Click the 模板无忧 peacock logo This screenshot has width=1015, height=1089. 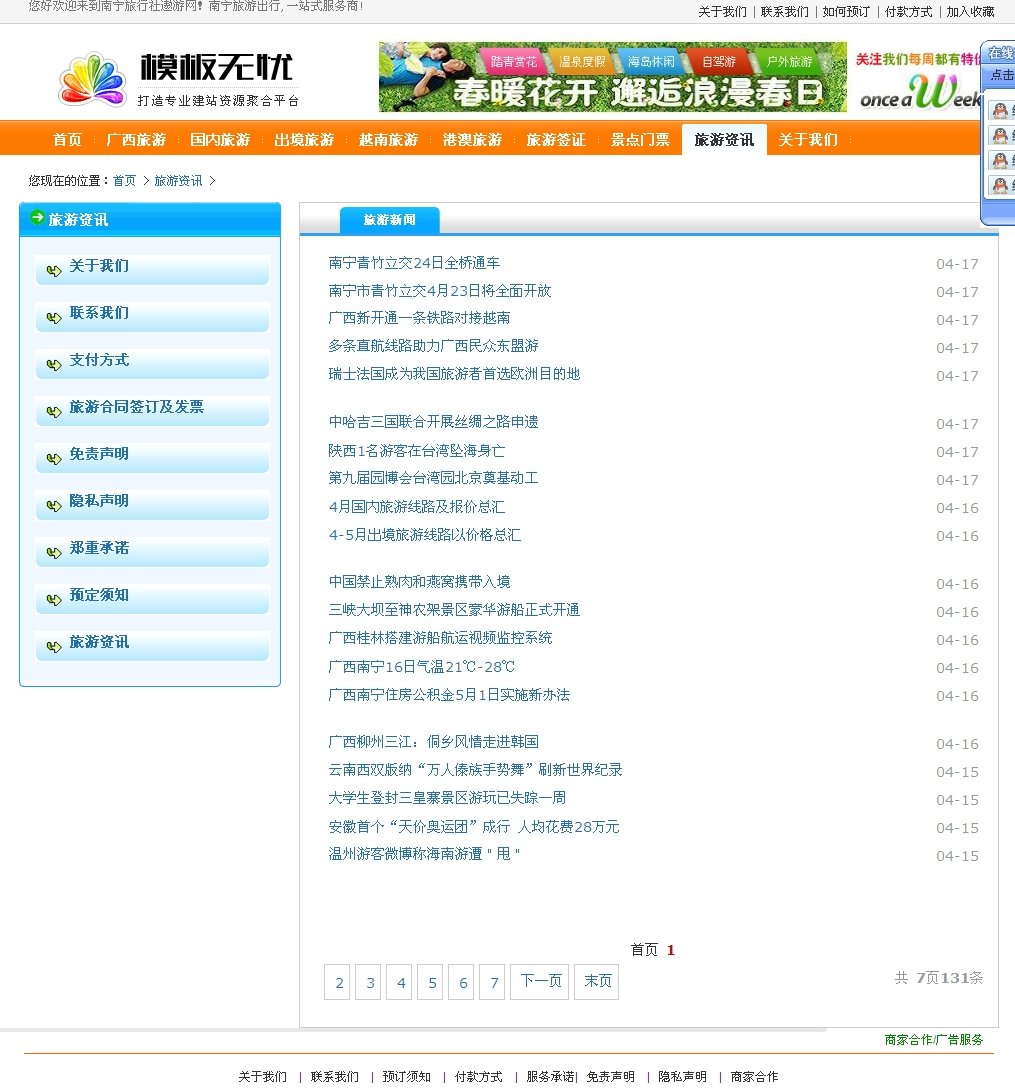point(93,79)
